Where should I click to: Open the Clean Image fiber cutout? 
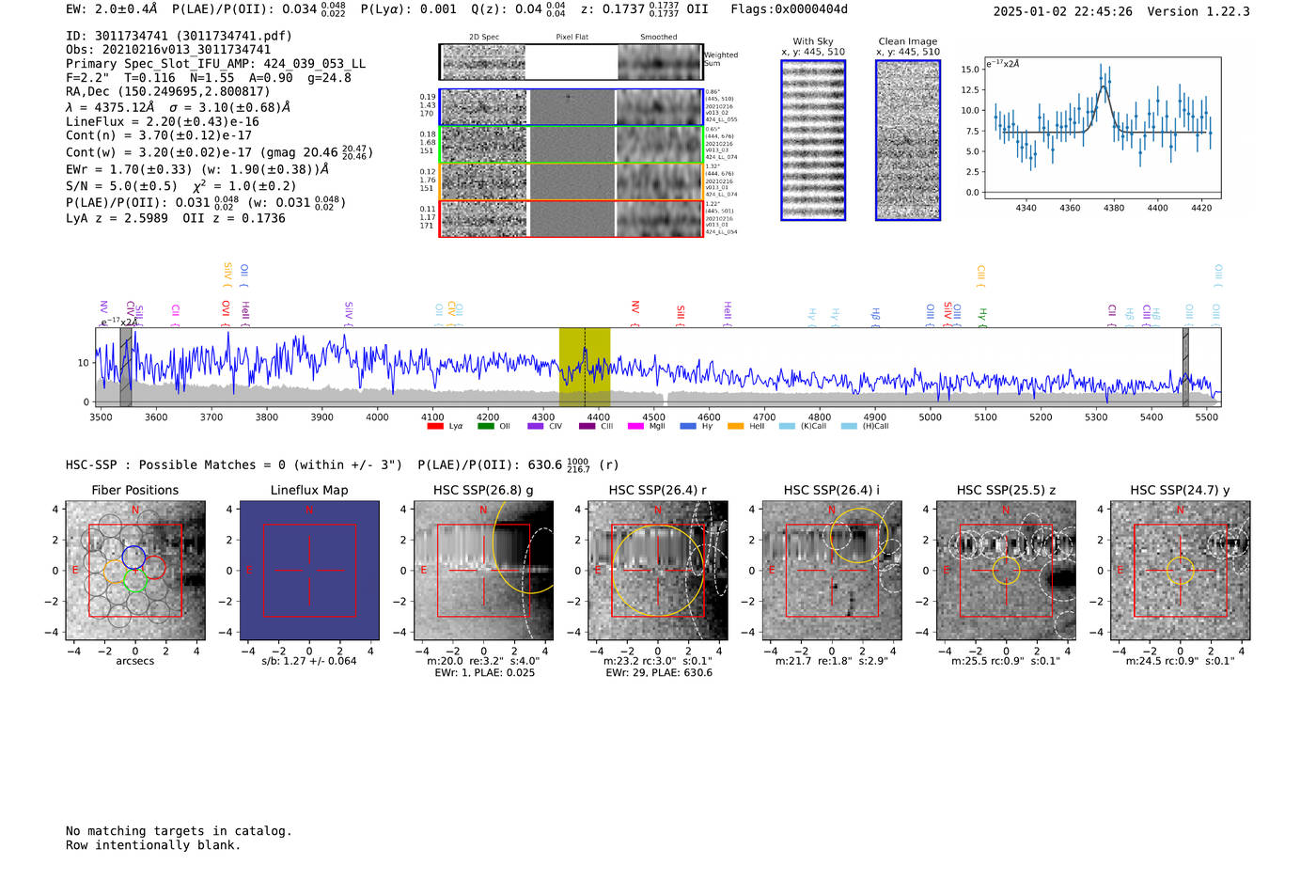click(908, 140)
